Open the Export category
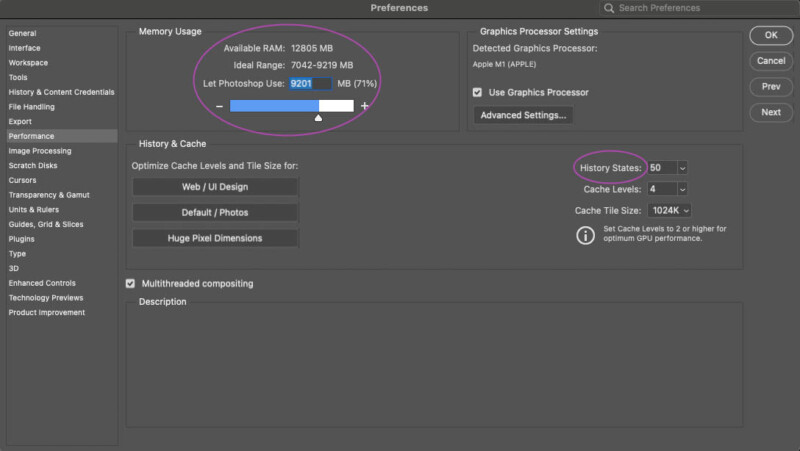 tap(20, 121)
